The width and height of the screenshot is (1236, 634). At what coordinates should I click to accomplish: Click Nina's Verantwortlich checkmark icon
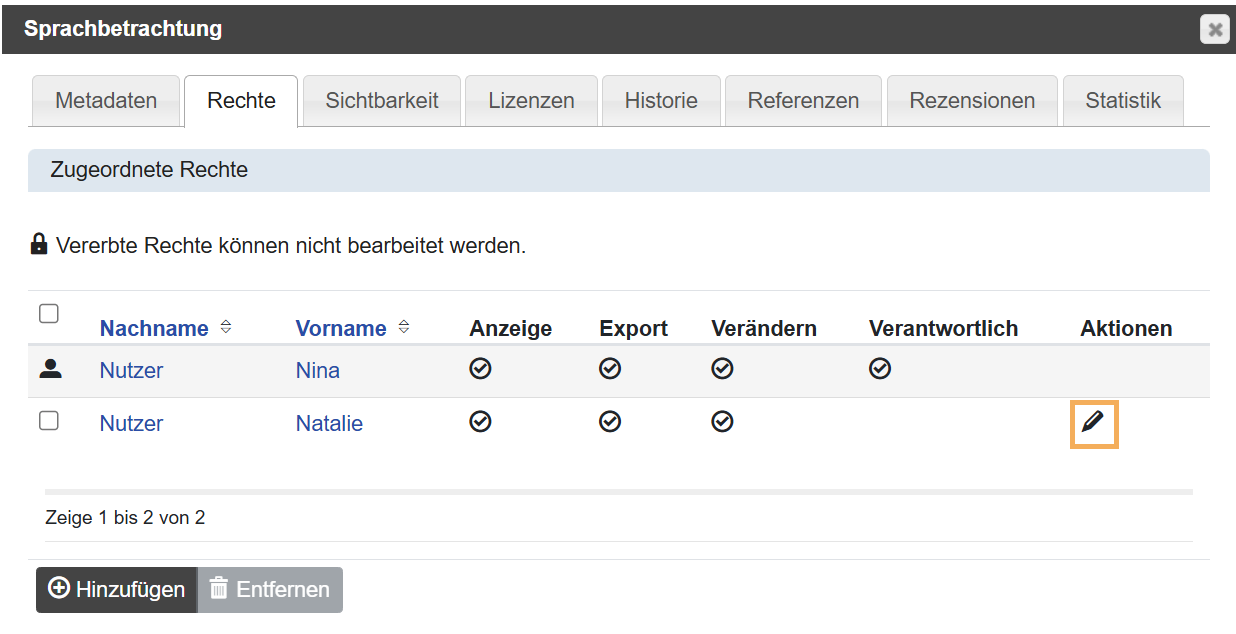(x=879, y=369)
